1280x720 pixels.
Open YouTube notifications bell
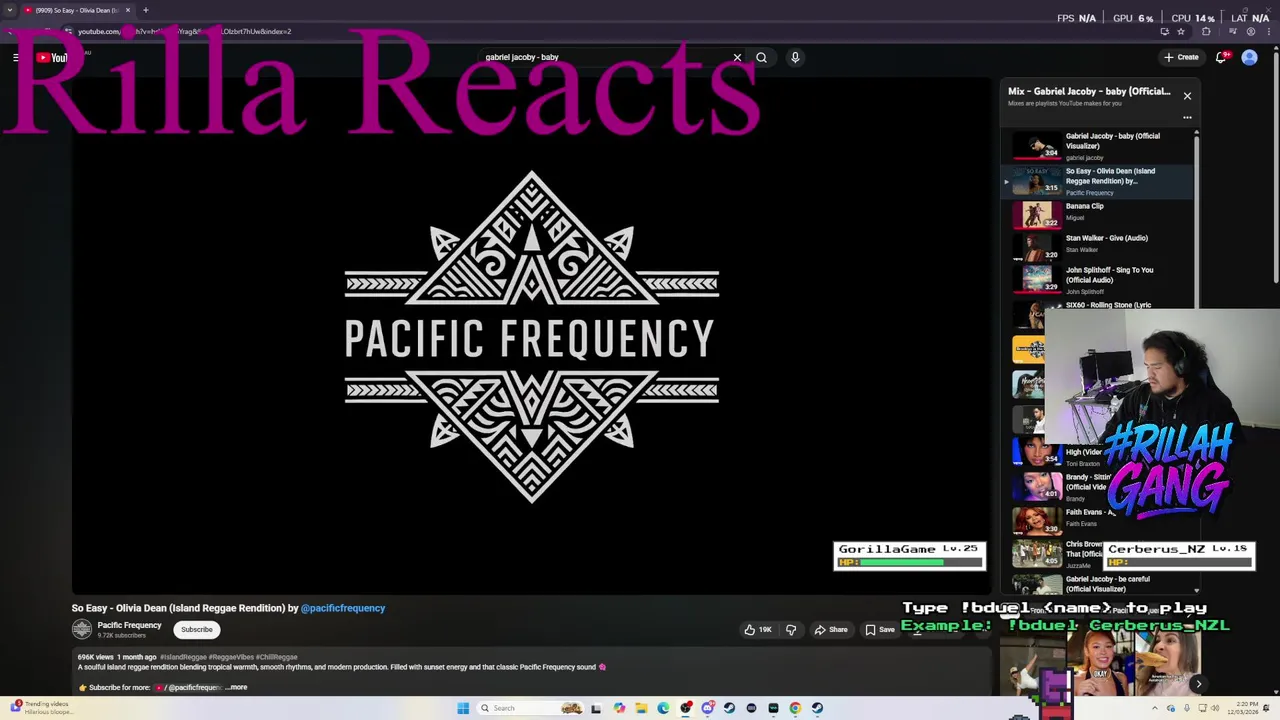click(1221, 57)
